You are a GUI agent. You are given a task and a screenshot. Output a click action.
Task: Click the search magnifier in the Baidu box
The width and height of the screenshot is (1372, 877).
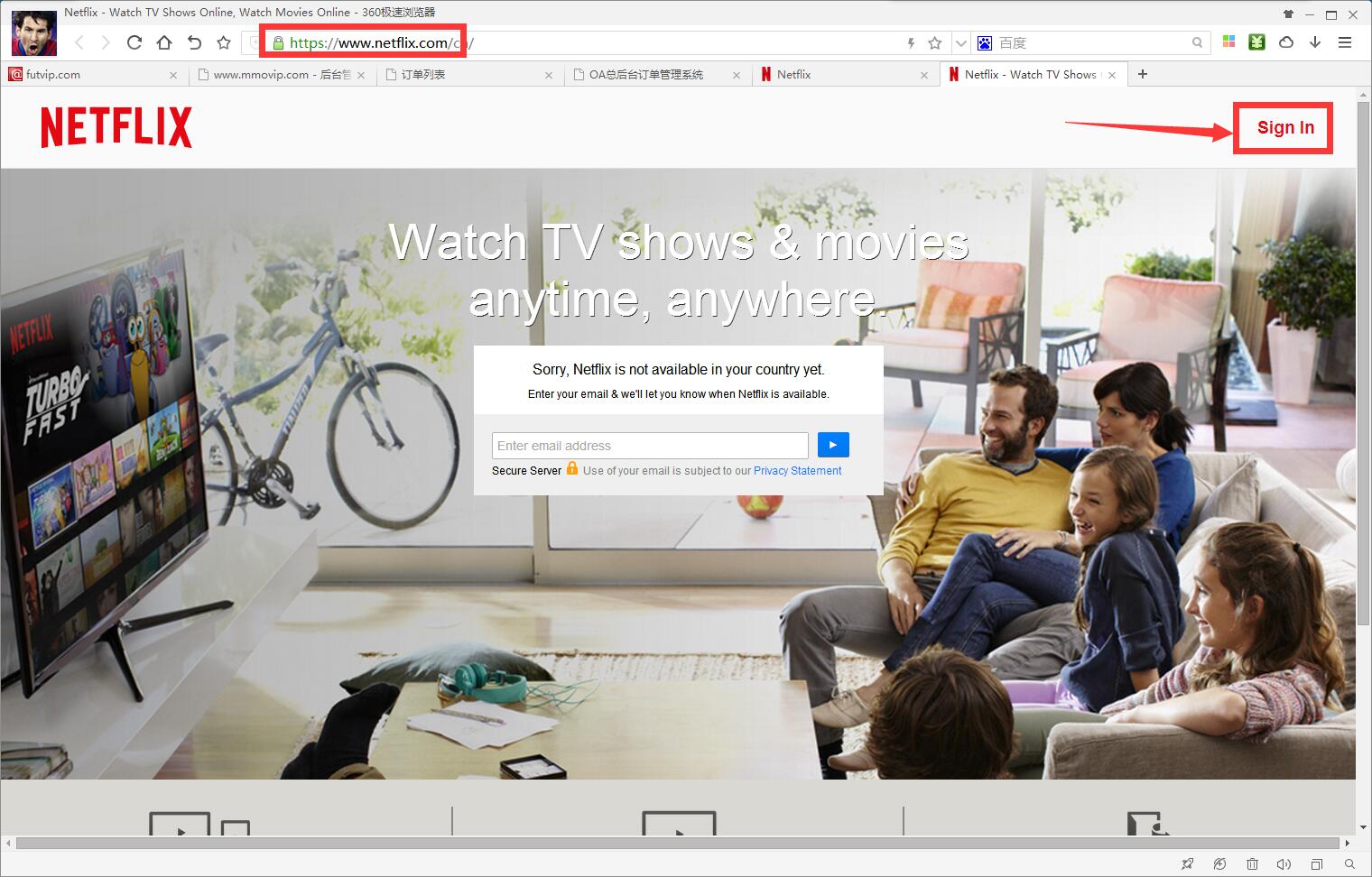tap(1198, 42)
